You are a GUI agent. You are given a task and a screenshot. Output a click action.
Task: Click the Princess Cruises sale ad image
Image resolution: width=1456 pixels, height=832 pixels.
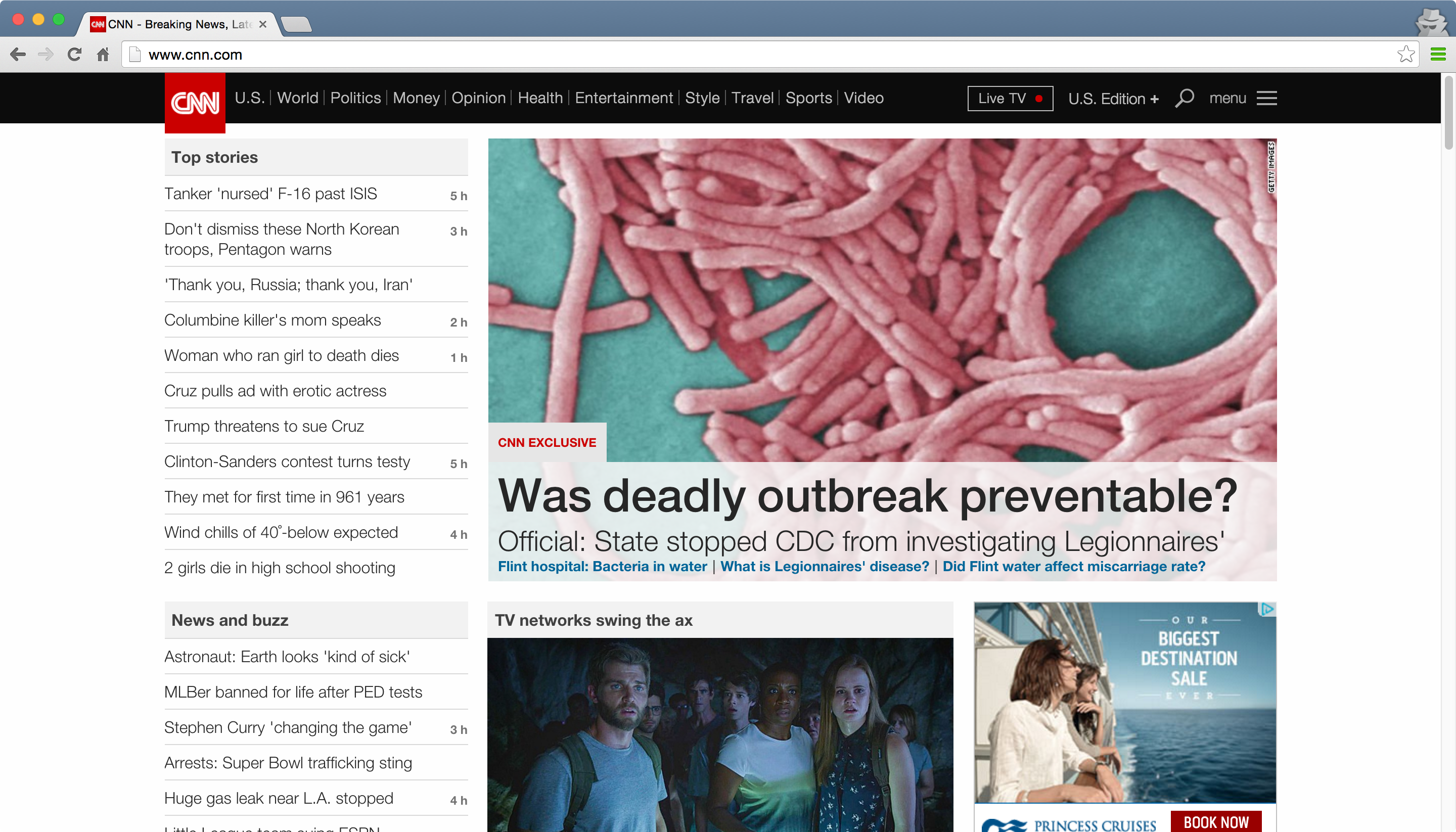click(1124, 703)
